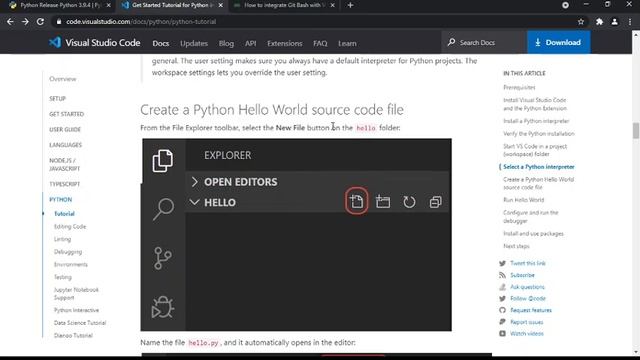The image size is (640, 360).
Task: Open the Learn navigation link
Action: pyautogui.click(x=347, y=43)
